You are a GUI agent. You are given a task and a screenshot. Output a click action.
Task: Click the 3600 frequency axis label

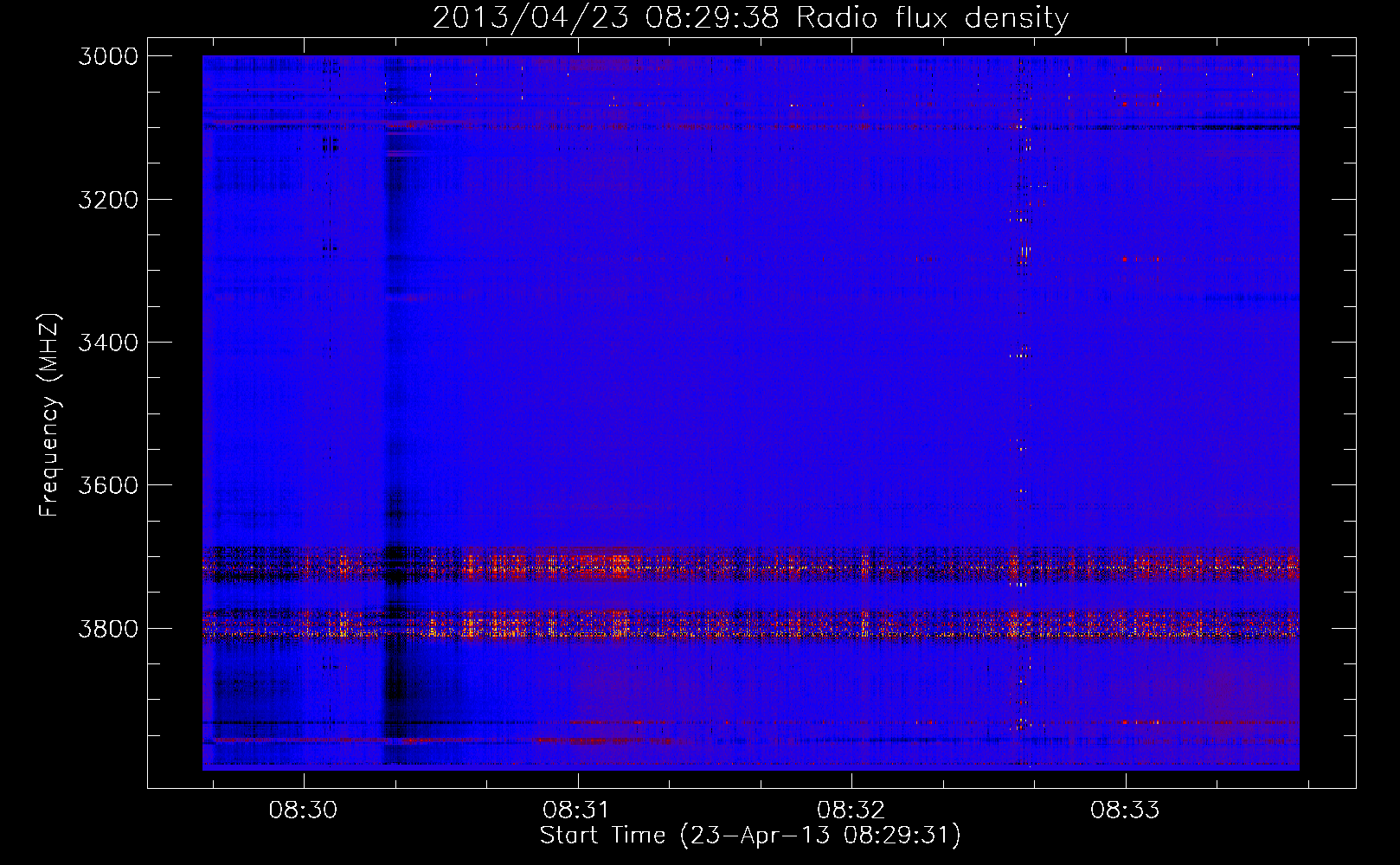[x=108, y=485]
